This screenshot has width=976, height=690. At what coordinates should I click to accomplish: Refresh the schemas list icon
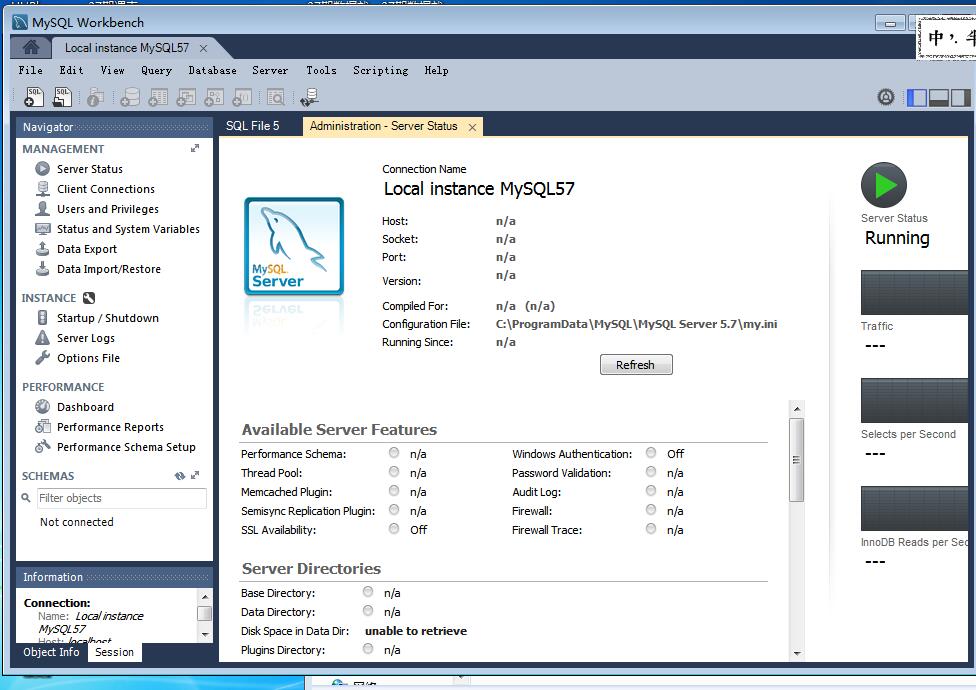pyautogui.click(x=180, y=475)
